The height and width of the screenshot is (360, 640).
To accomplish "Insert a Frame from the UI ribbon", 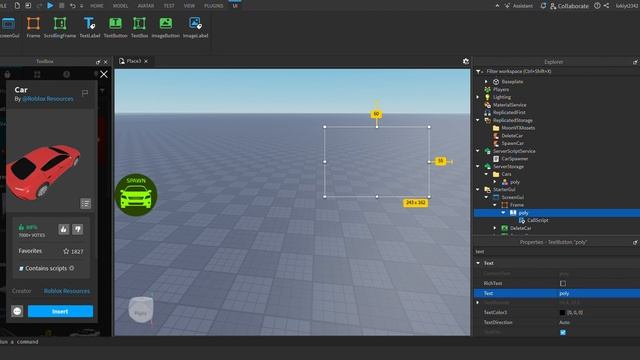I will tap(33, 27).
